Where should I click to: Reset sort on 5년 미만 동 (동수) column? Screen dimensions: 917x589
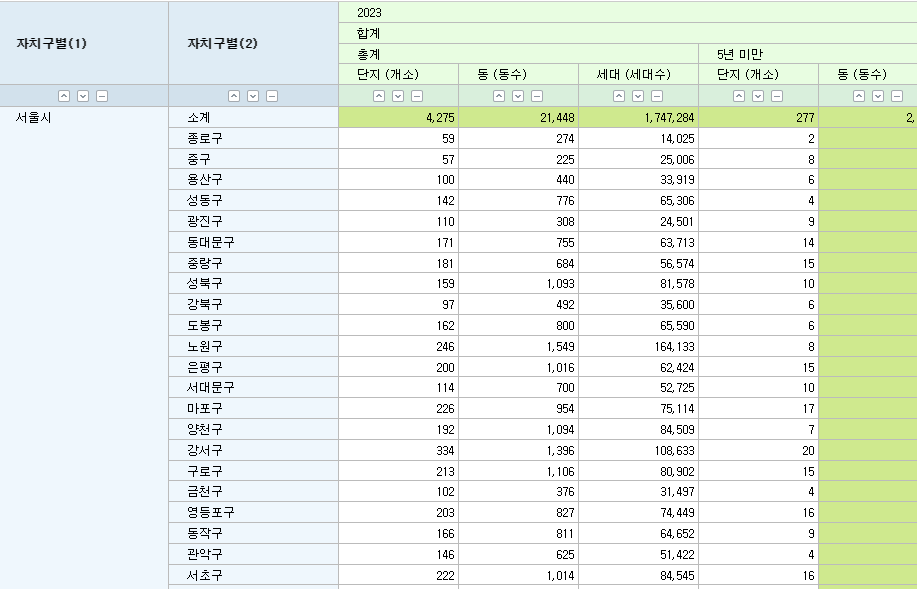[x=897, y=96]
